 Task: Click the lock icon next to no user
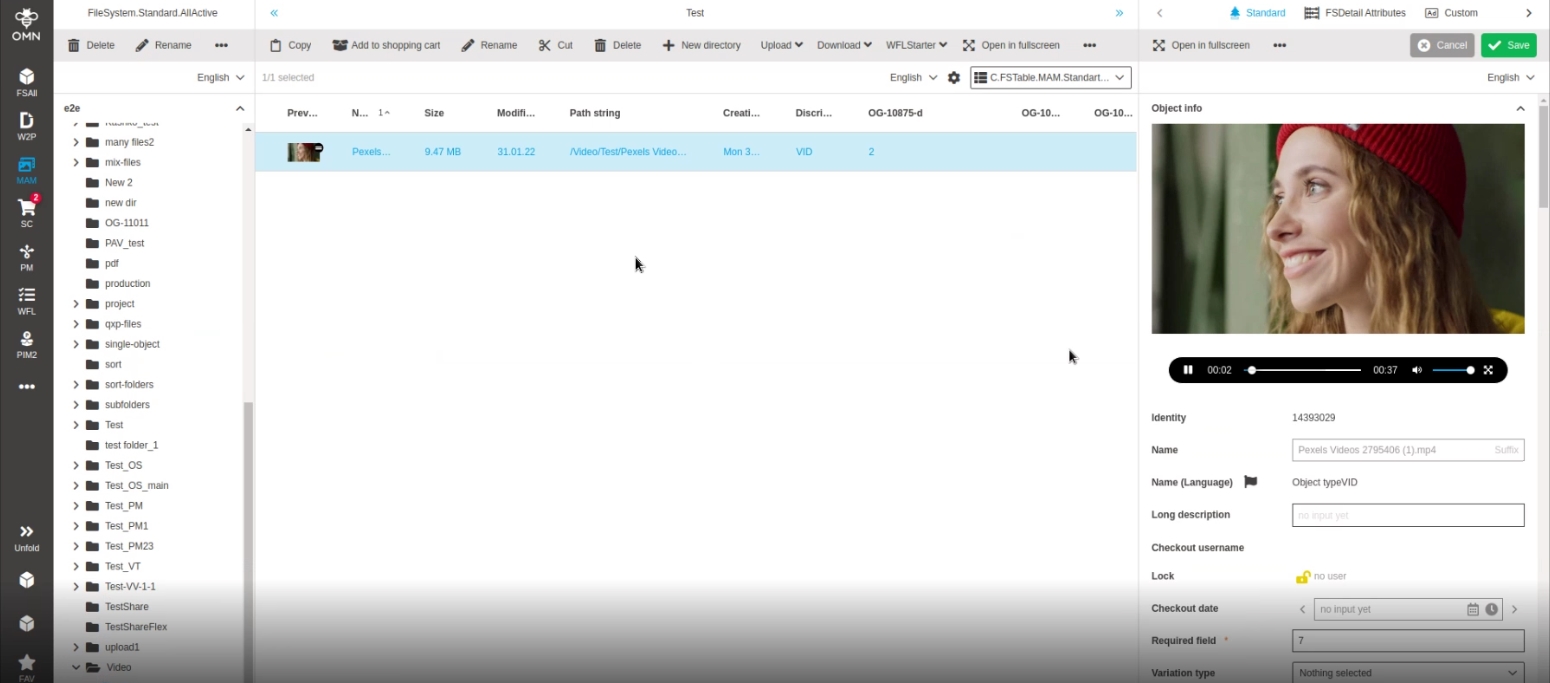point(1303,576)
